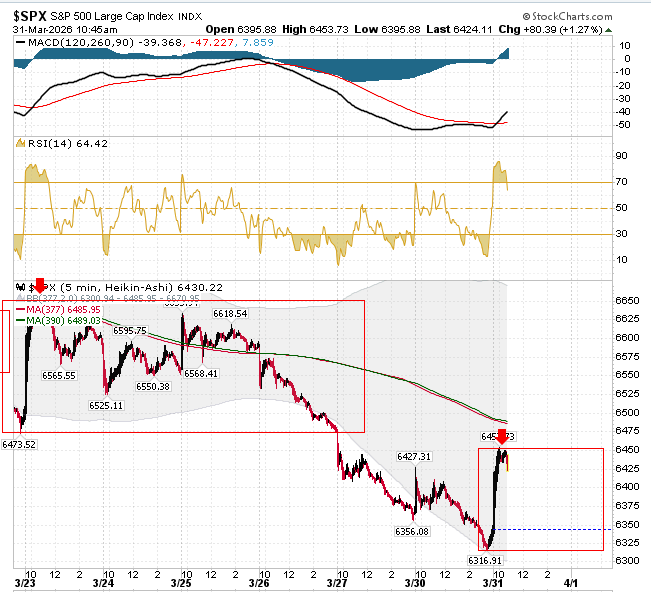Click the red MA(377) legend line marker
This screenshot has width=651, height=592.
pyautogui.click(x=20, y=309)
